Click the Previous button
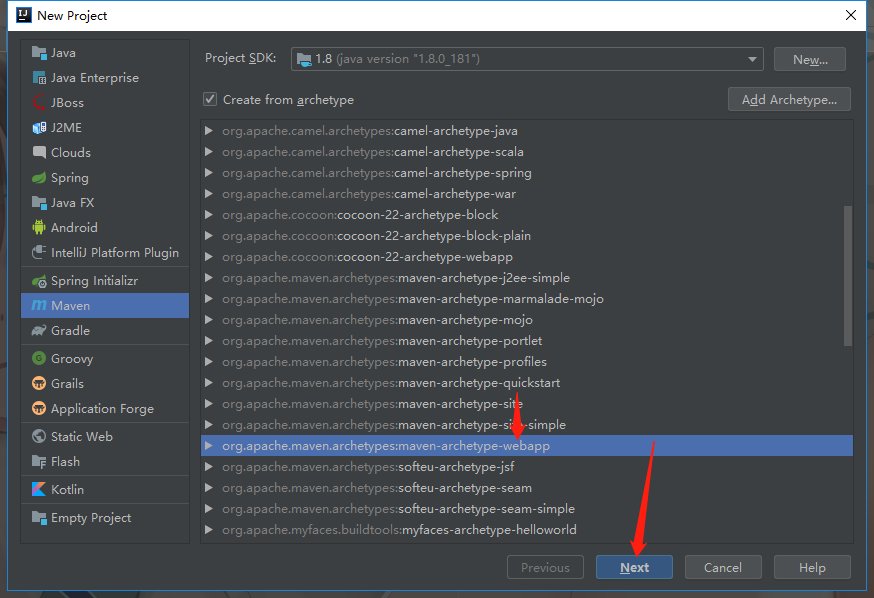Screen dimensions: 874x598 tap(545, 567)
